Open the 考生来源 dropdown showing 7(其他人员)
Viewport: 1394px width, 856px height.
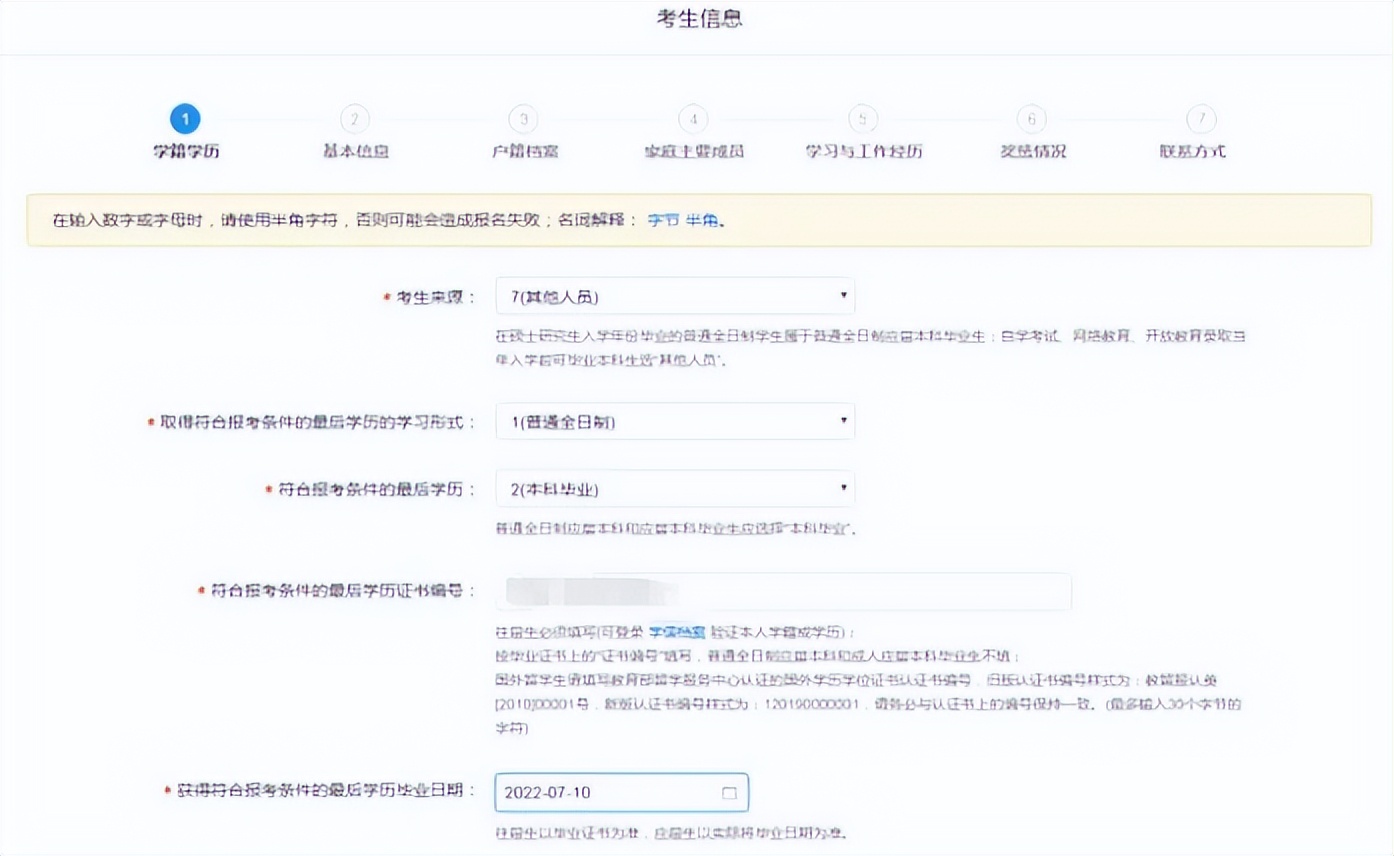(675, 296)
